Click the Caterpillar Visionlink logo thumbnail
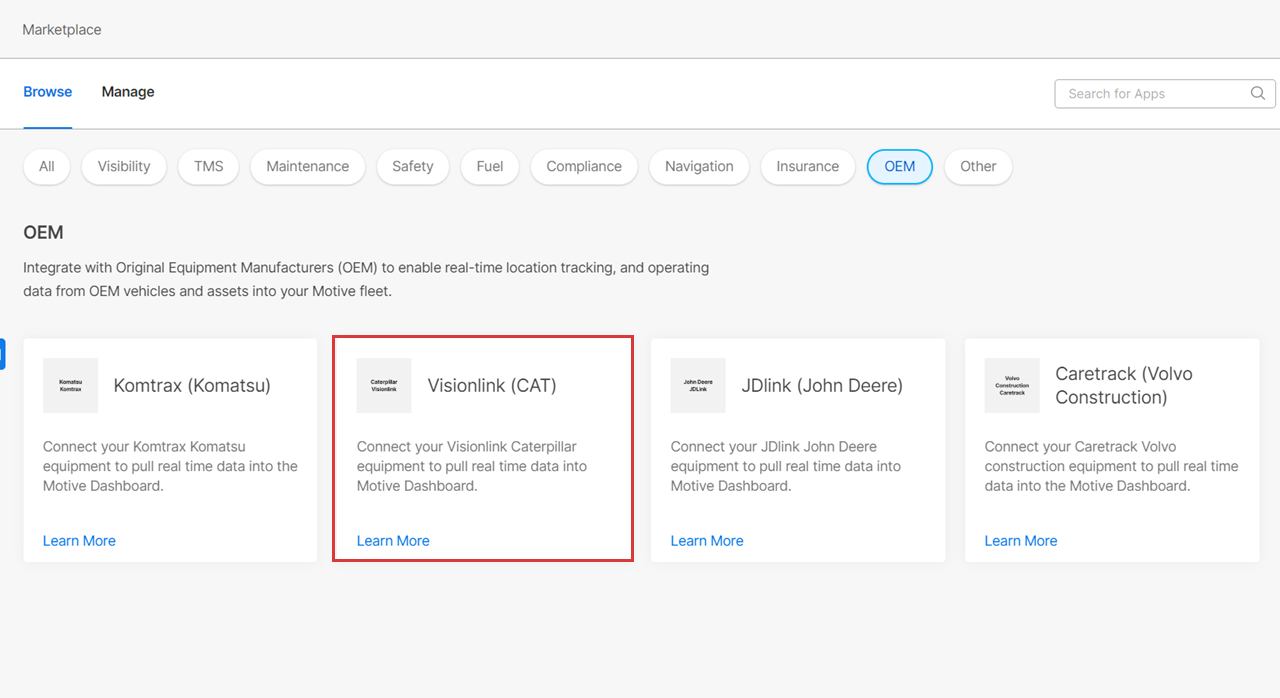The height and width of the screenshot is (698, 1280). click(384, 385)
